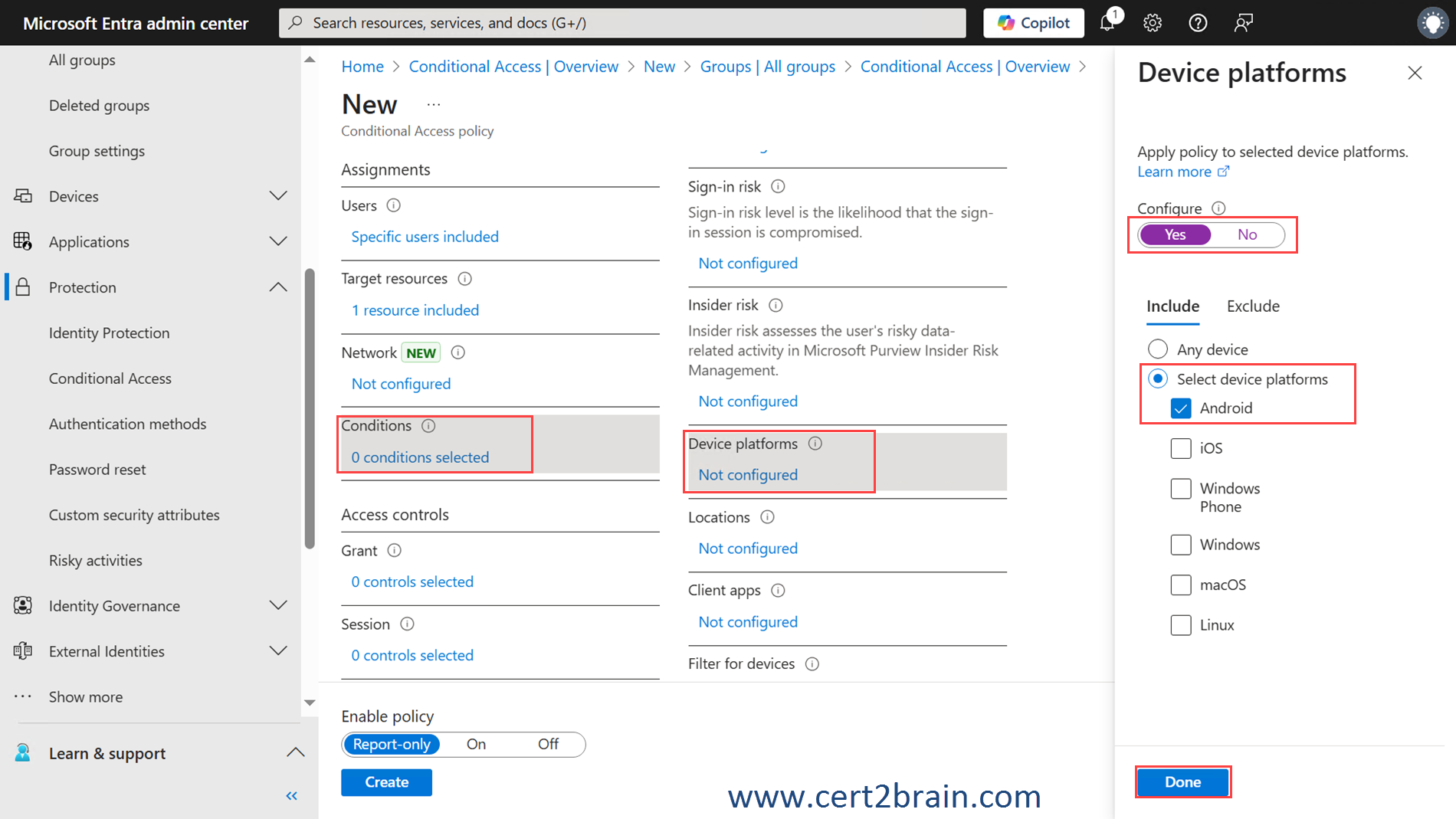Click the Network info icon

click(x=458, y=352)
